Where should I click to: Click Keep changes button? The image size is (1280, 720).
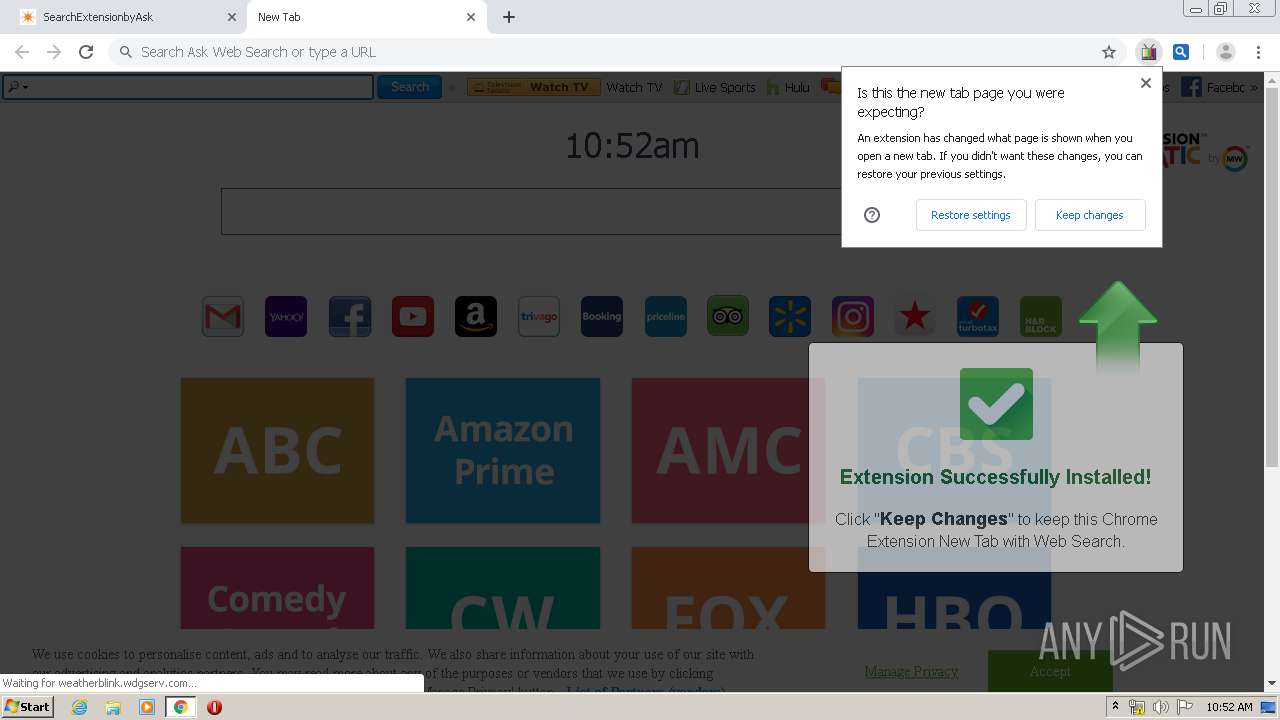tap(1090, 215)
